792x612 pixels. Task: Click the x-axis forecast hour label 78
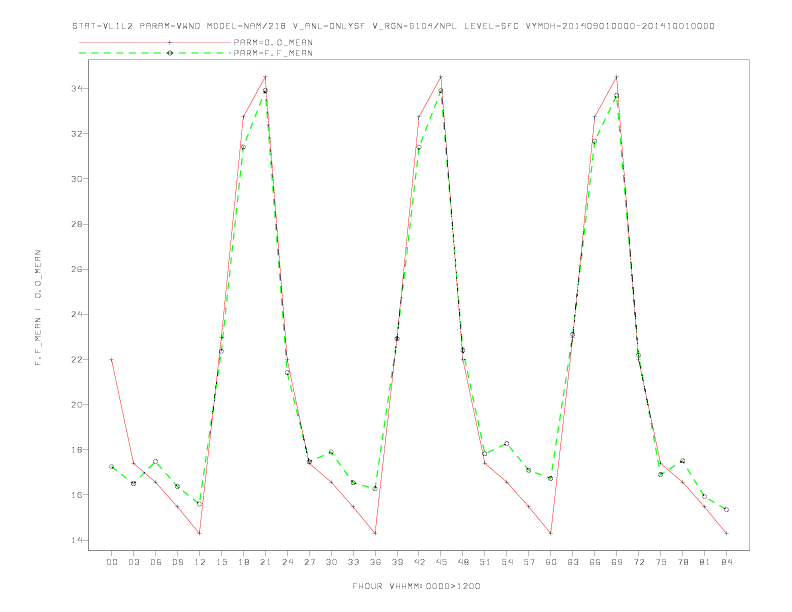[x=682, y=562]
